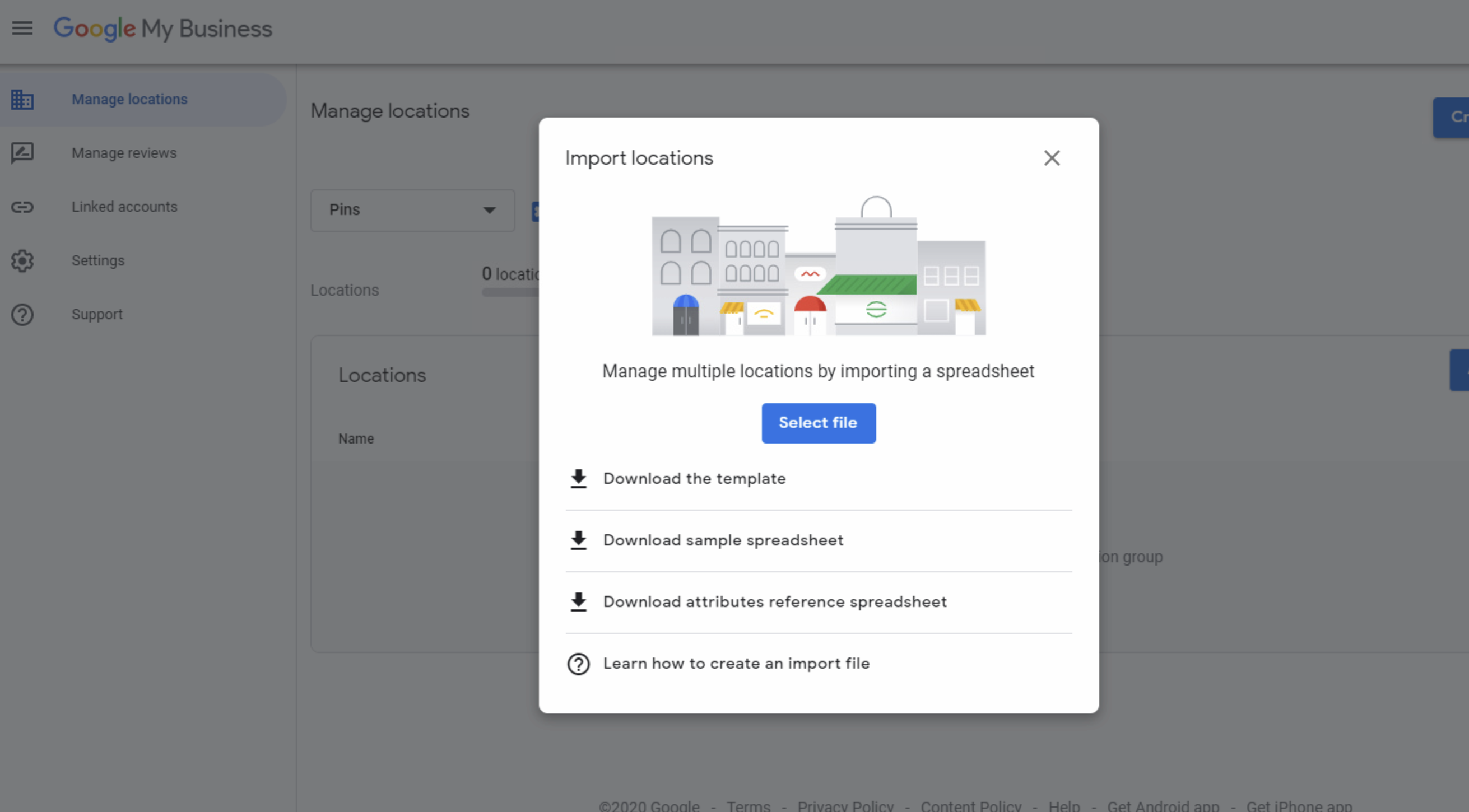Click Get iPhone app footer link
This screenshot has width=1469, height=812.
tap(1299, 806)
